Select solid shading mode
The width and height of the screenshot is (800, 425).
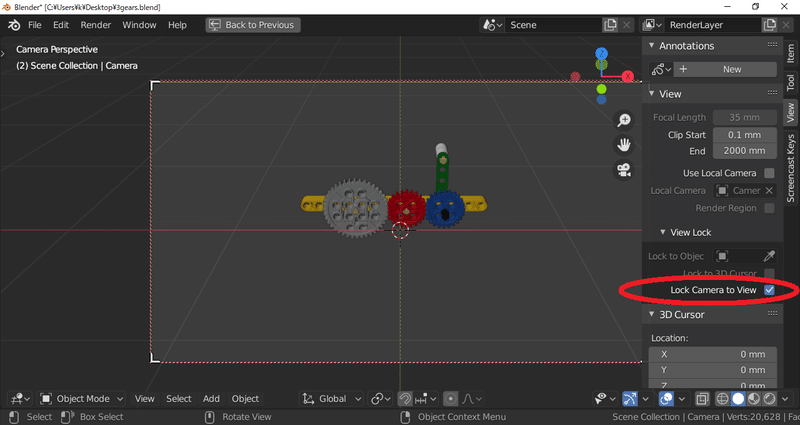point(738,399)
